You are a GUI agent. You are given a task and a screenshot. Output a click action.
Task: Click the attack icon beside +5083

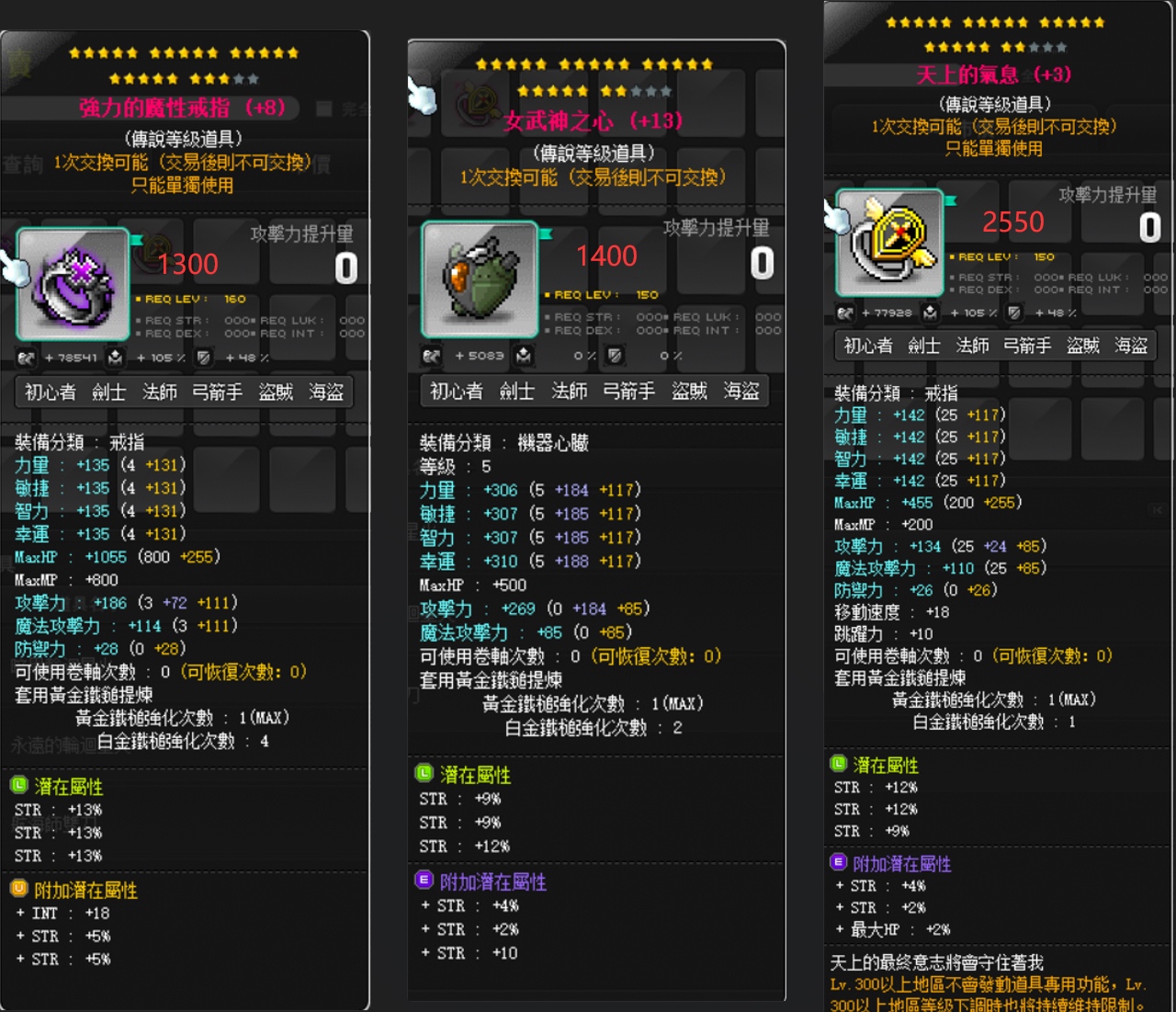[x=431, y=355]
